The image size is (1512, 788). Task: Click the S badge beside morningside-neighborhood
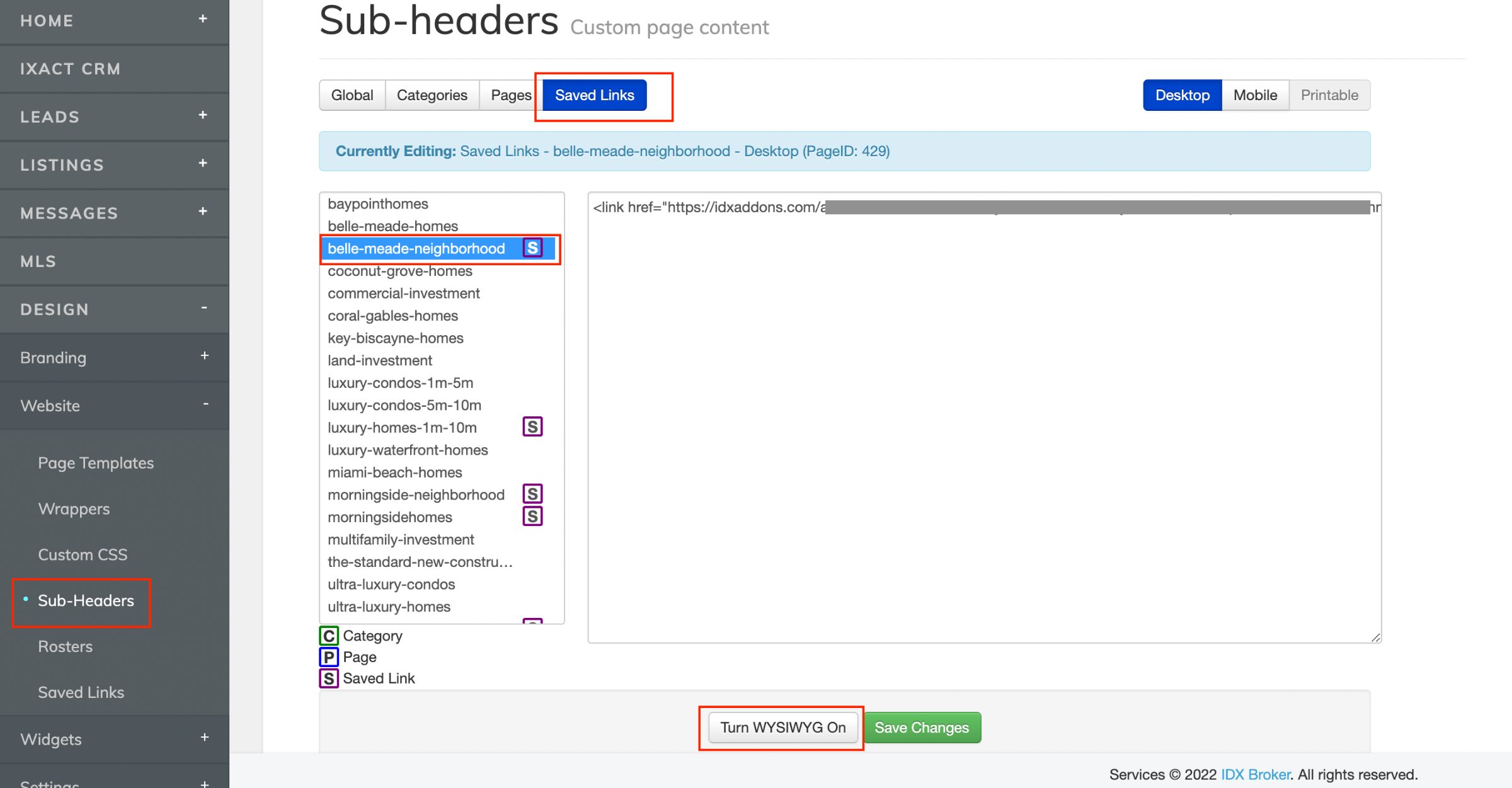(x=532, y=494)
